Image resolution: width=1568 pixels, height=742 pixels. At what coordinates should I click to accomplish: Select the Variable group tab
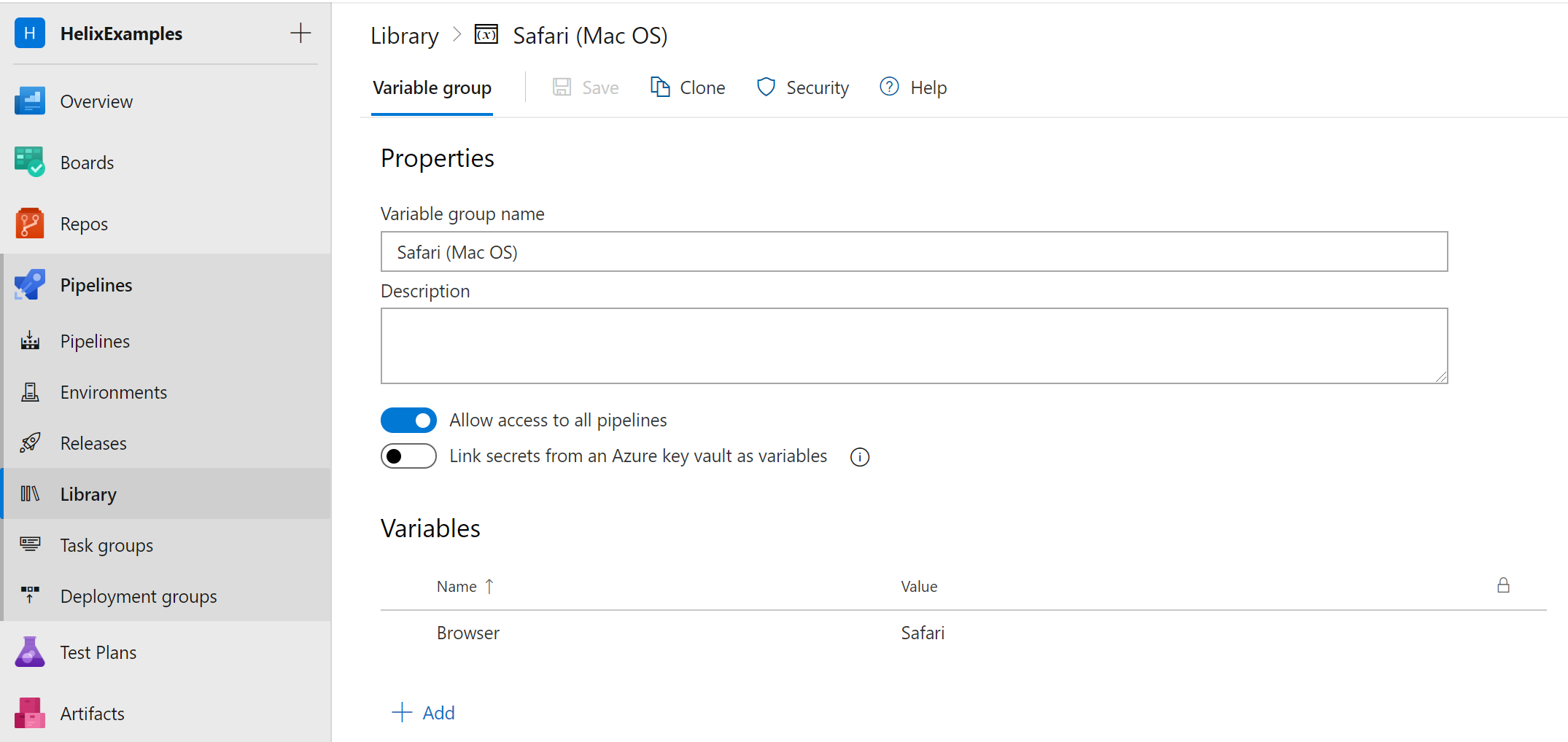tap(432, 88)
